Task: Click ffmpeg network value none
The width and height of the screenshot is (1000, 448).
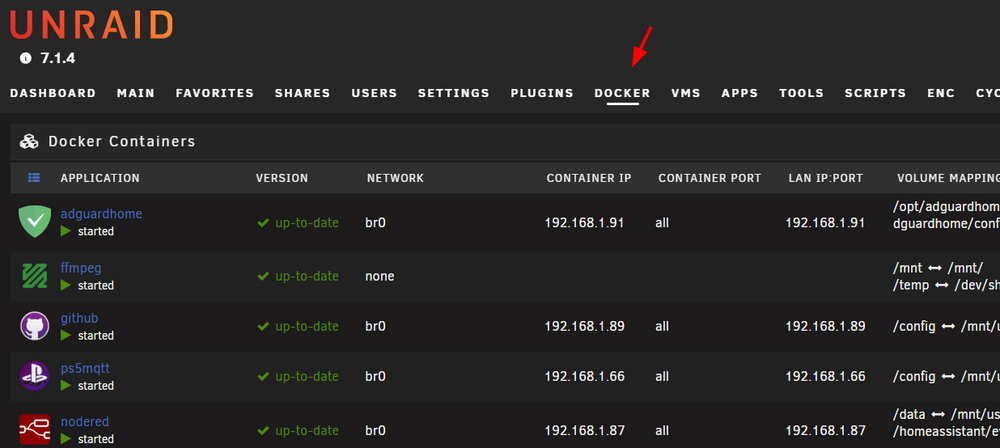Action: 379,276
